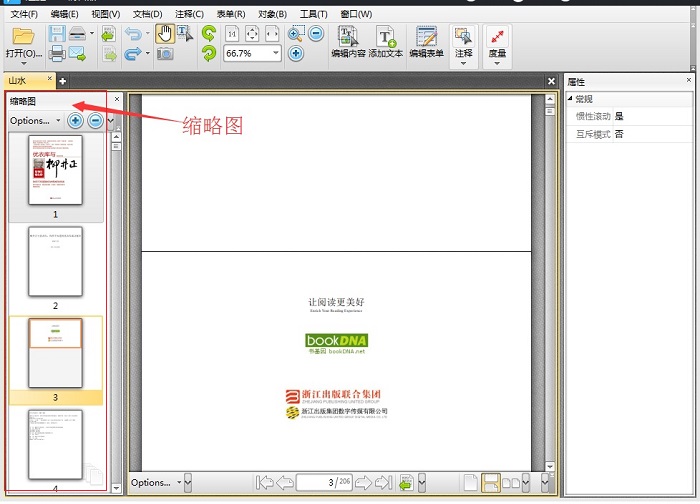
Task: Expand the page layout options chevron
Action: (x=525, y=483)
